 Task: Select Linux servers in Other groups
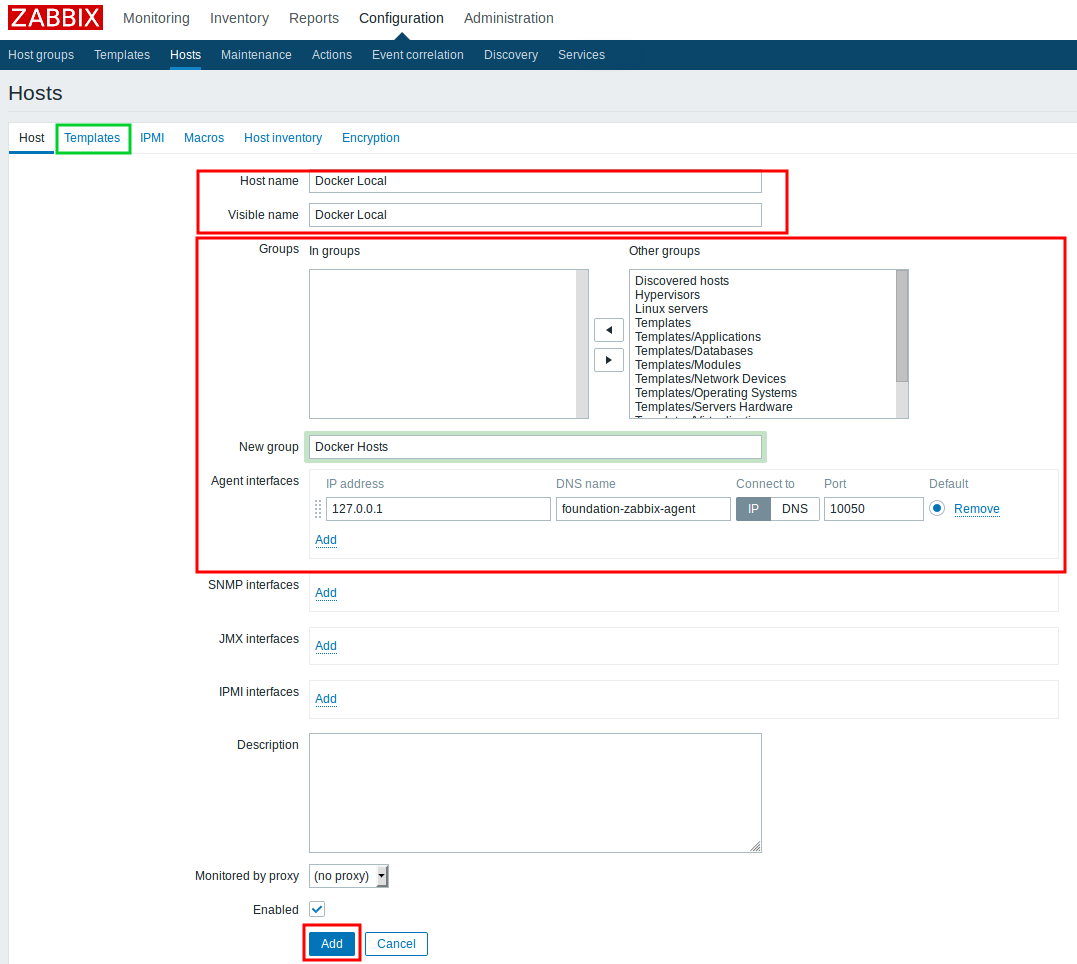(x=671, y=309)
